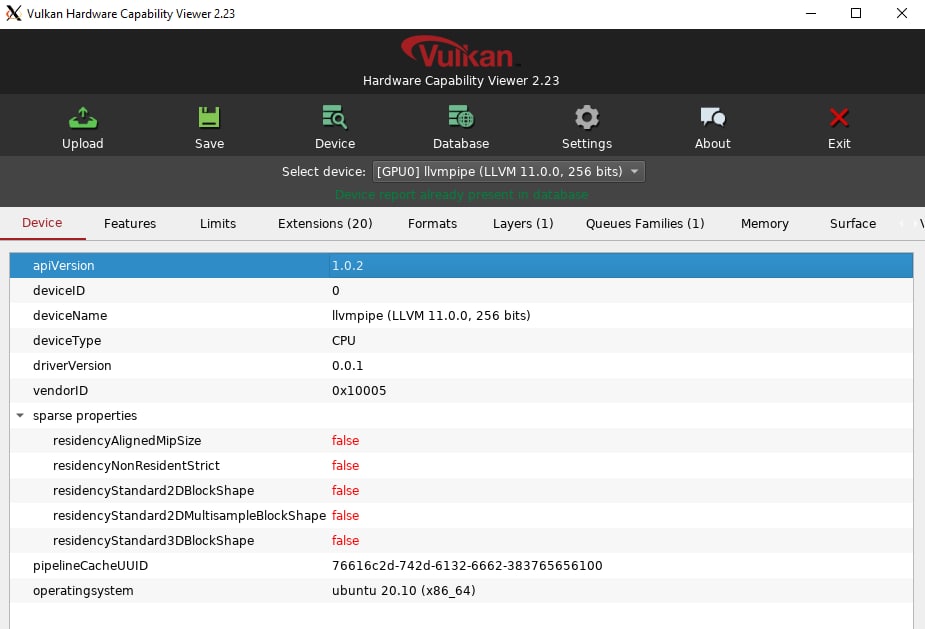Select the deviceType row
925x629 pixels.
[x=461, y=340]
